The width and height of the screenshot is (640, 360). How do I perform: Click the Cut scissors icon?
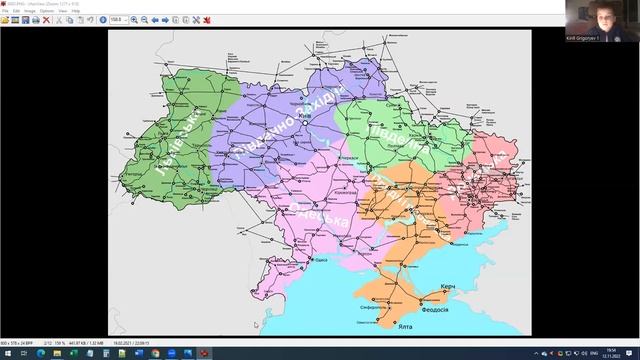[x=59, y=20]
